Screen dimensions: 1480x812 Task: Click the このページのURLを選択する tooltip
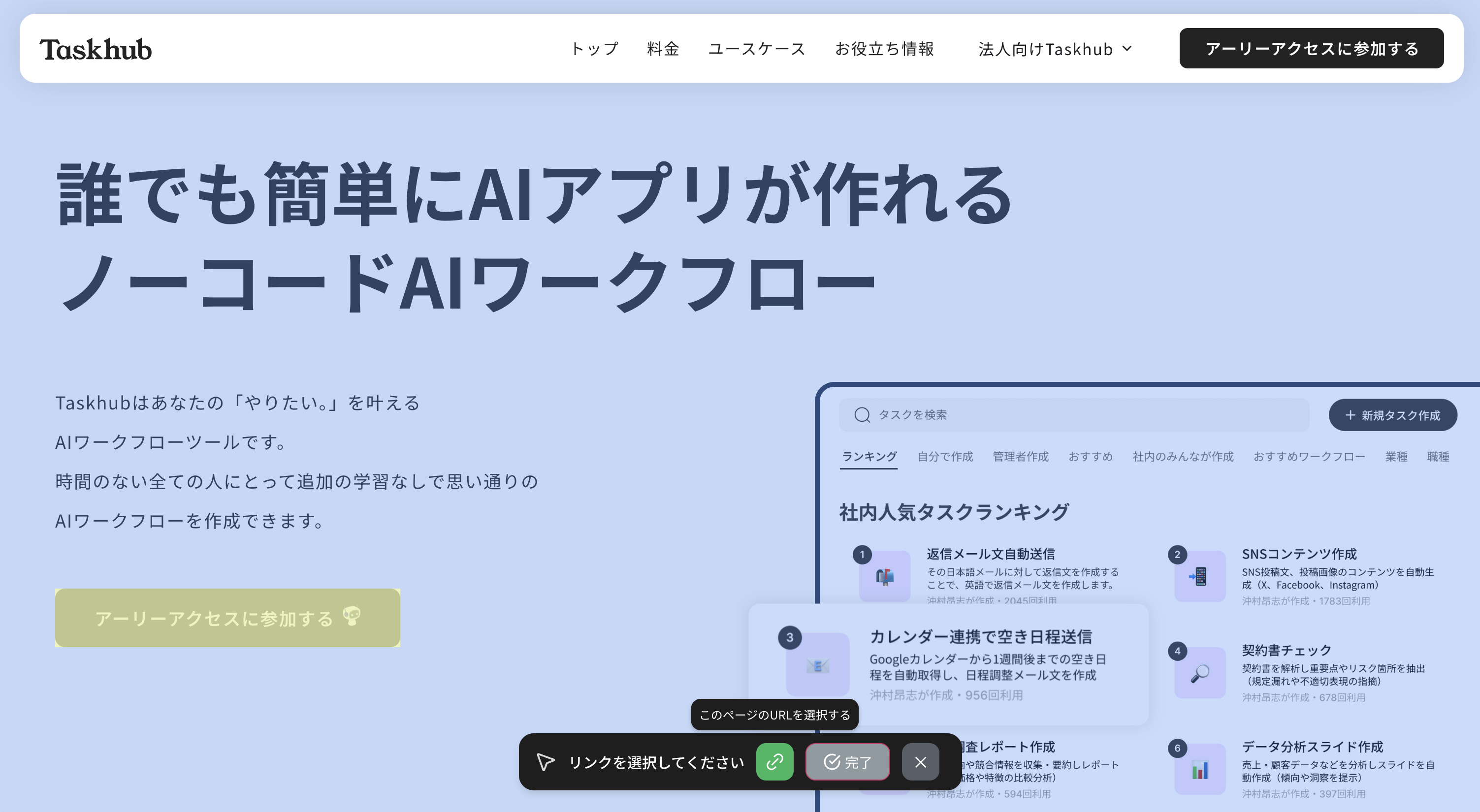[x=774, y=715]
